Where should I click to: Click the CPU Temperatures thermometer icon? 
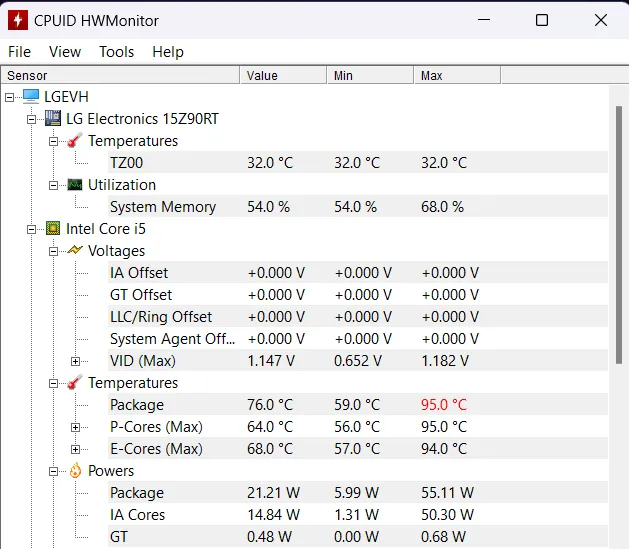(75, 383)
